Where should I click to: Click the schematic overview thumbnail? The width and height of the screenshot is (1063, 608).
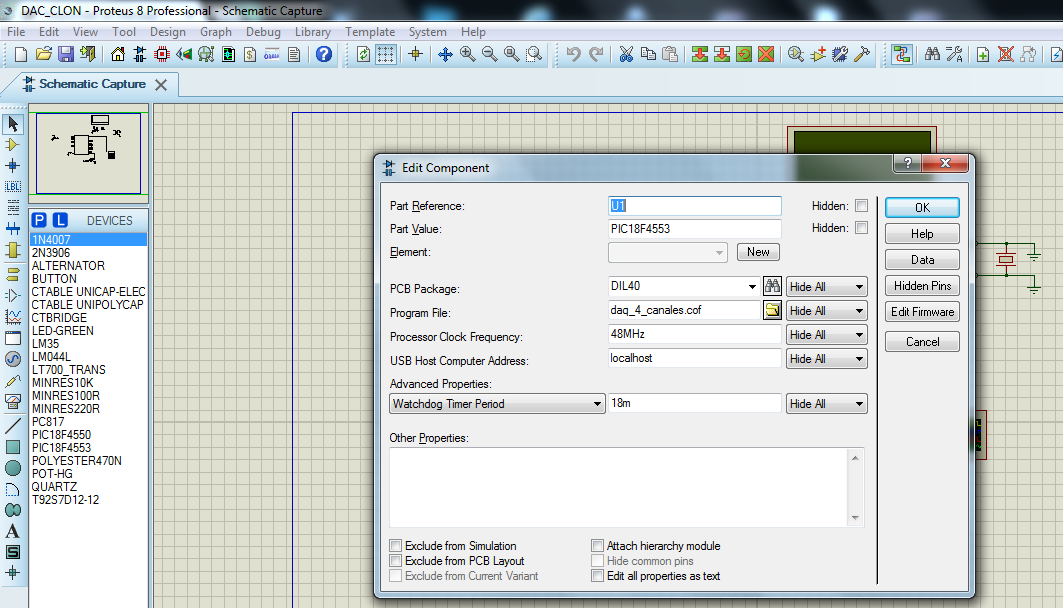coord(88,153)
